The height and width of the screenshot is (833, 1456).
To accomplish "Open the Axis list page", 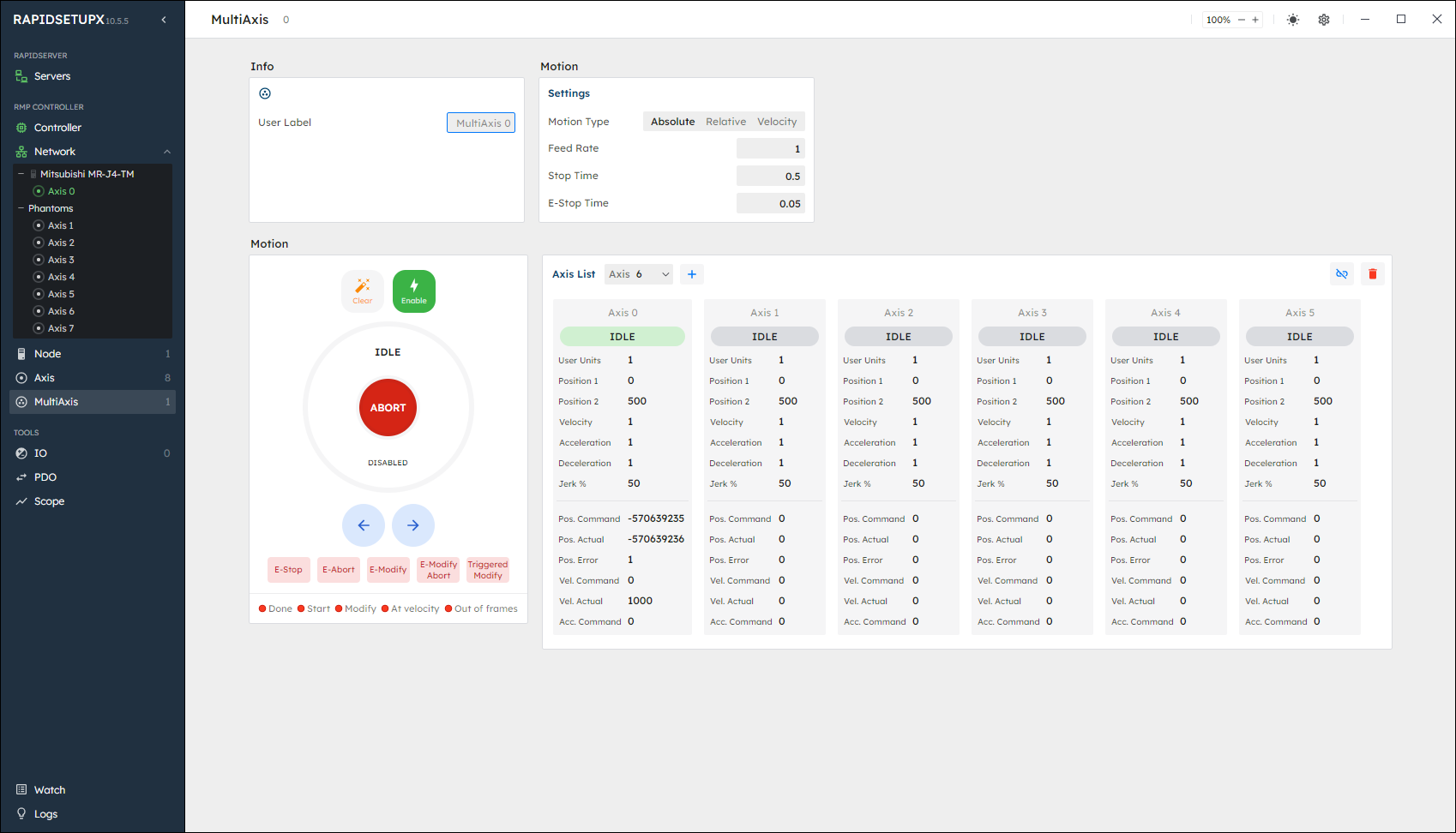I will click(x=93, y=378).
